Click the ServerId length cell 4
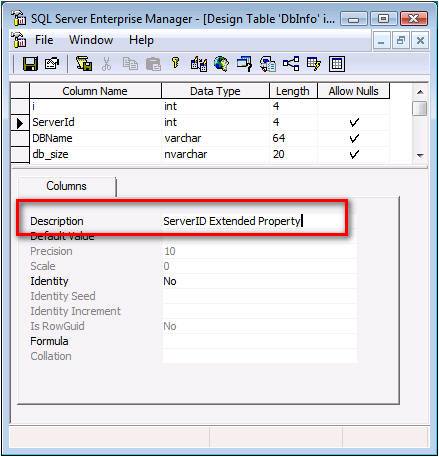The width and height of the screenshot is (439, 457). [x=293, y=122]
